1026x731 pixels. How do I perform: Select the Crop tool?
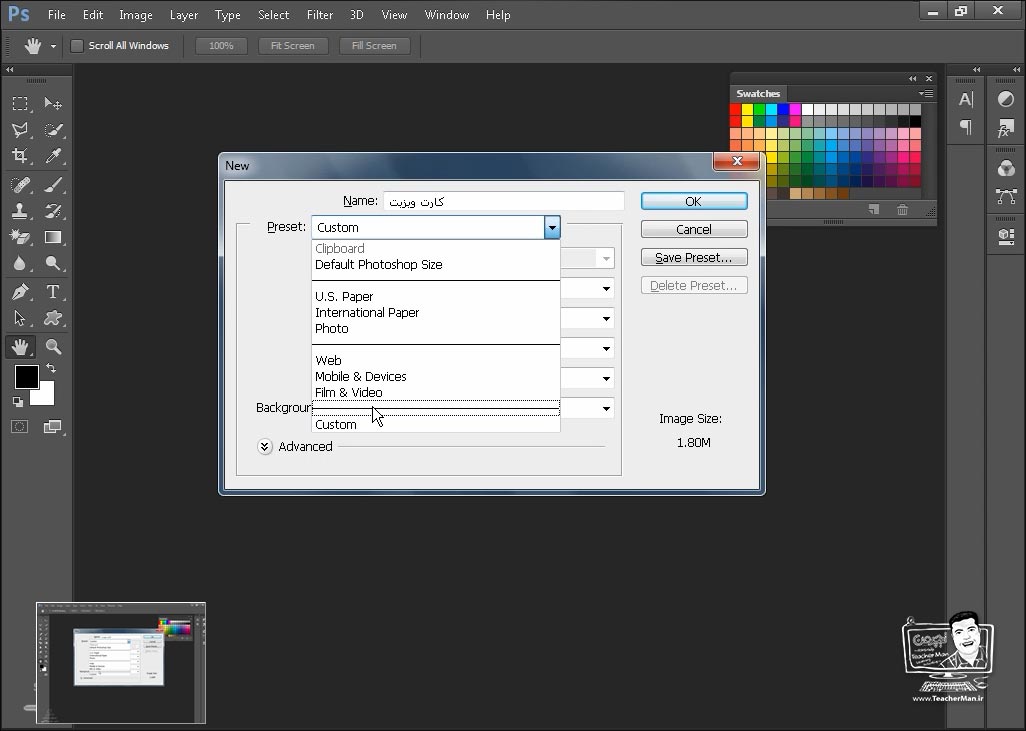20,156
